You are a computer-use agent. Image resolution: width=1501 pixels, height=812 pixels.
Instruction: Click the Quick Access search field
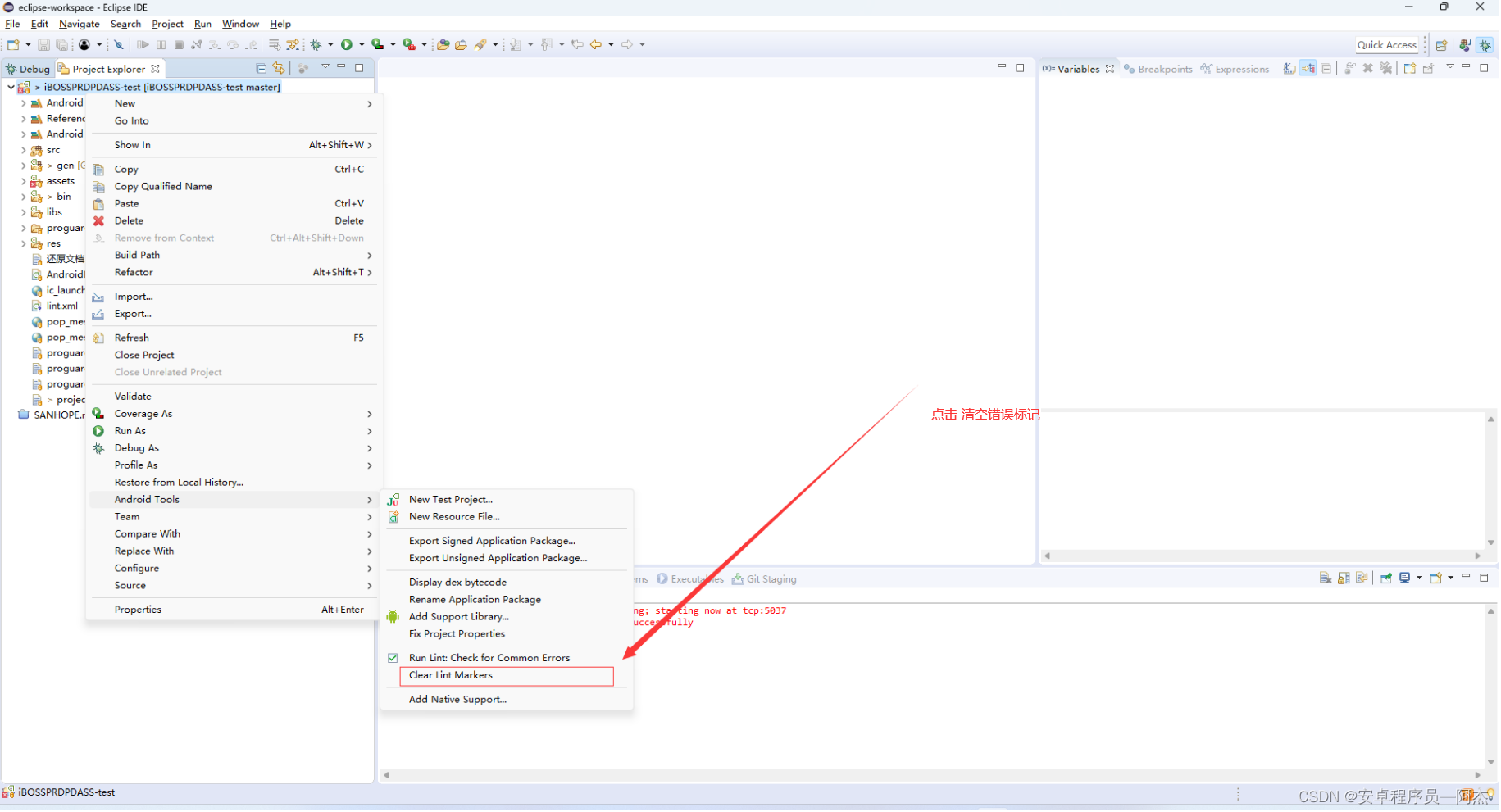pos(1387,45)
